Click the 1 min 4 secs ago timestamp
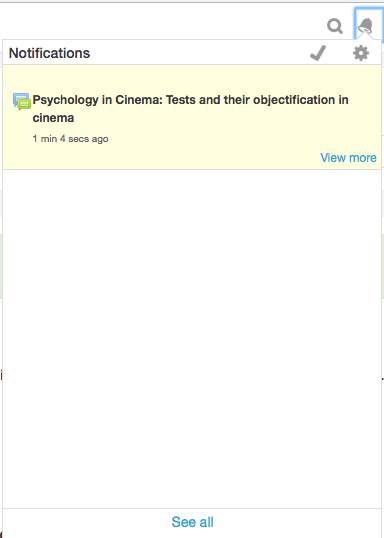Screen dimensions: 384x538 (70, 139)
